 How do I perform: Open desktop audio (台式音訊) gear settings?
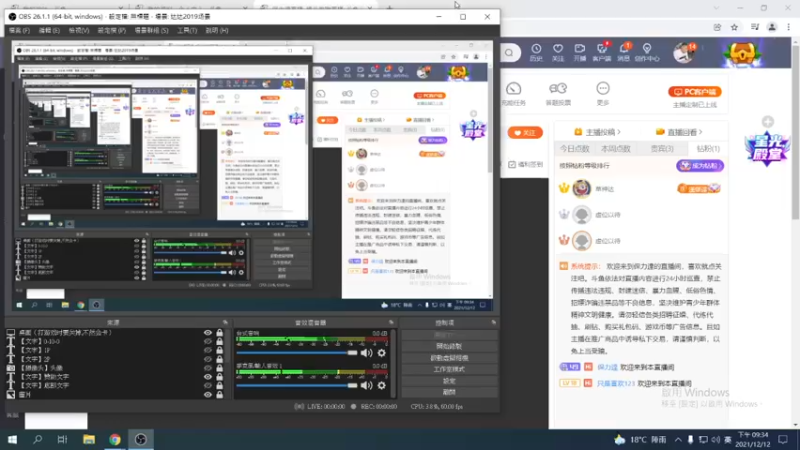(382, 353)
